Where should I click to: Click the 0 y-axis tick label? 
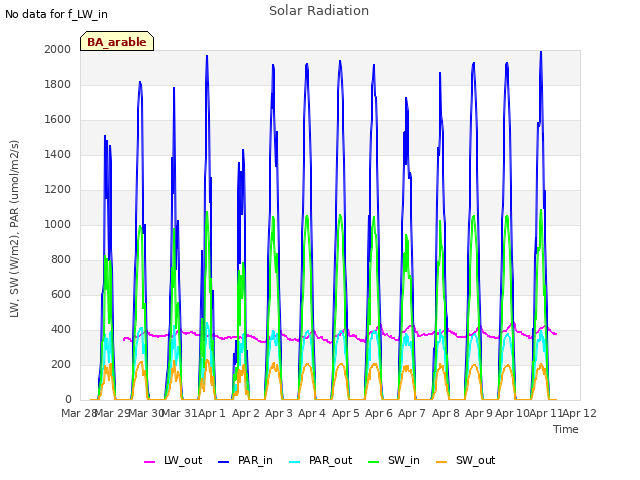point(68,400)
